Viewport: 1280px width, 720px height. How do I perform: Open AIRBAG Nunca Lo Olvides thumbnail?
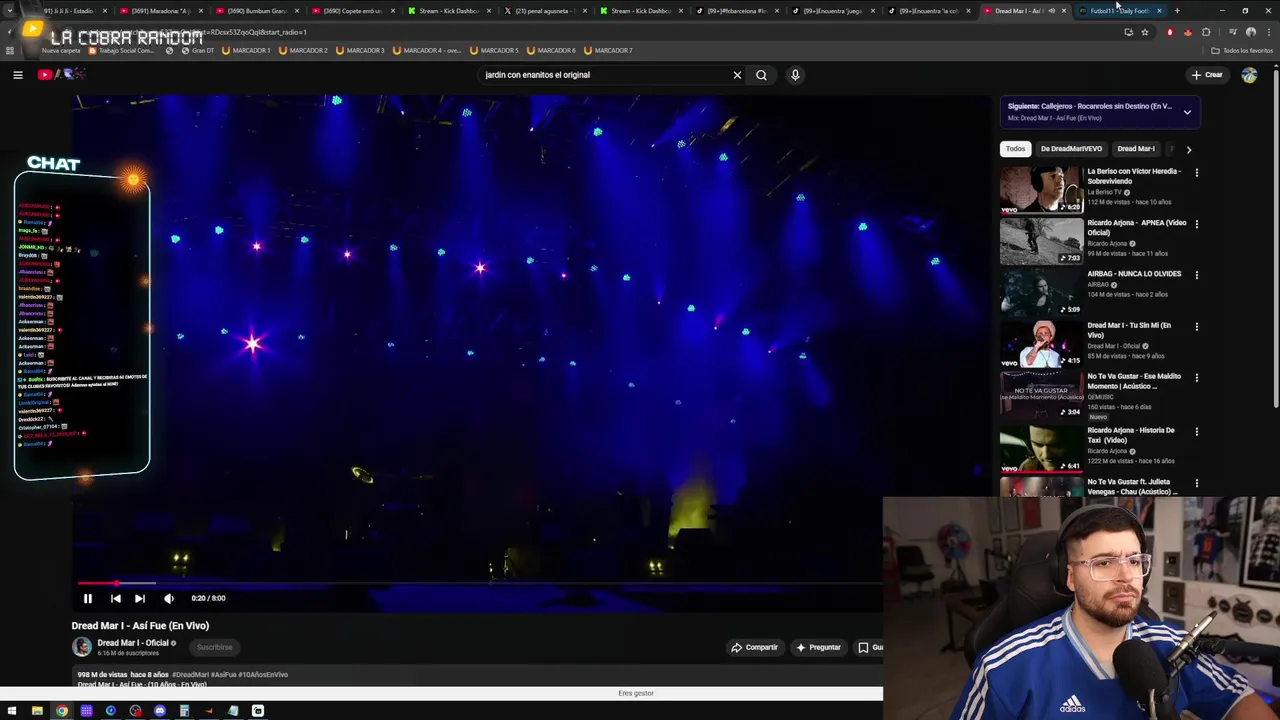coord(1041,293)
